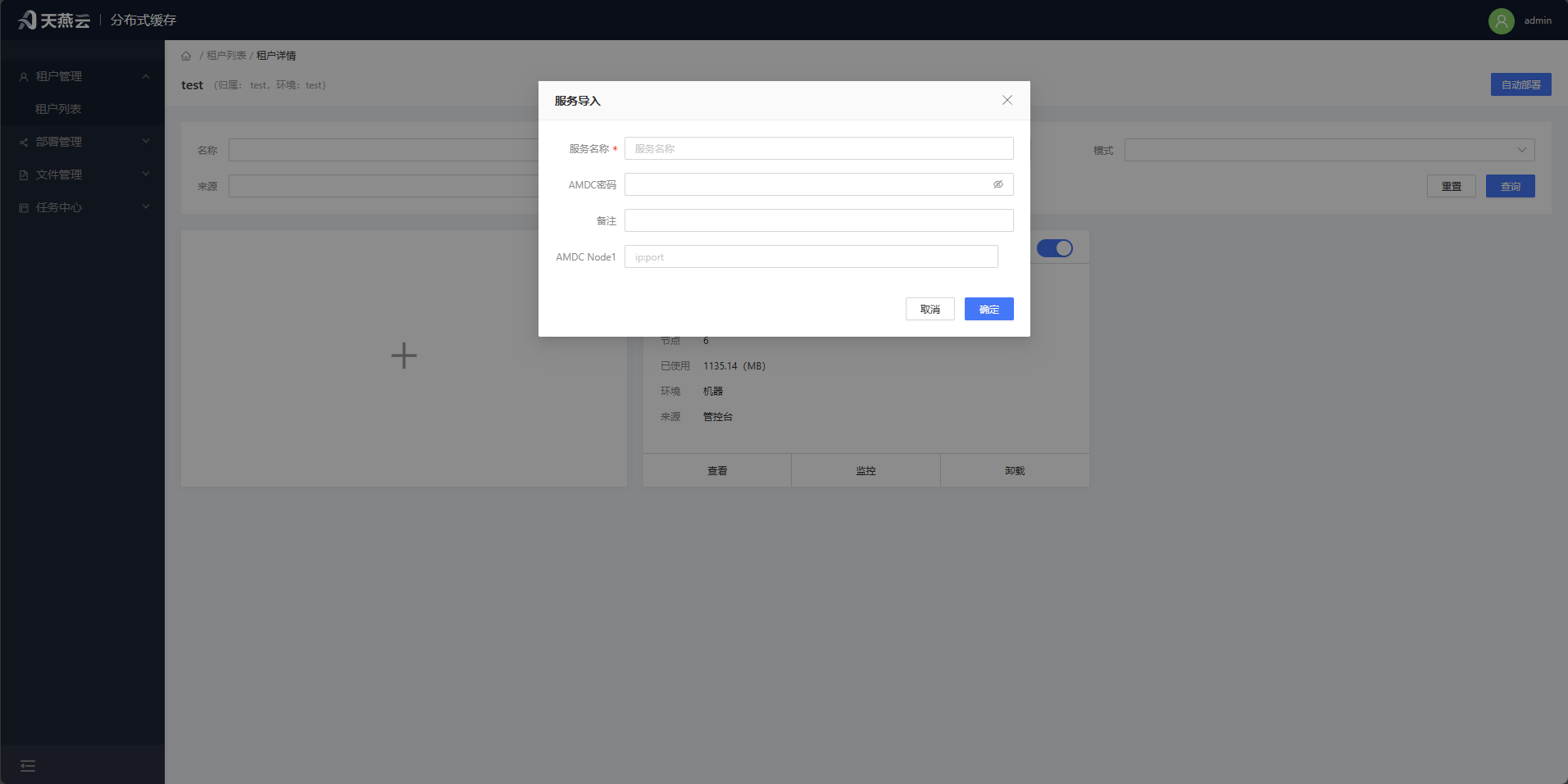Click the plus icon add-service card

(x=404, y=356)
